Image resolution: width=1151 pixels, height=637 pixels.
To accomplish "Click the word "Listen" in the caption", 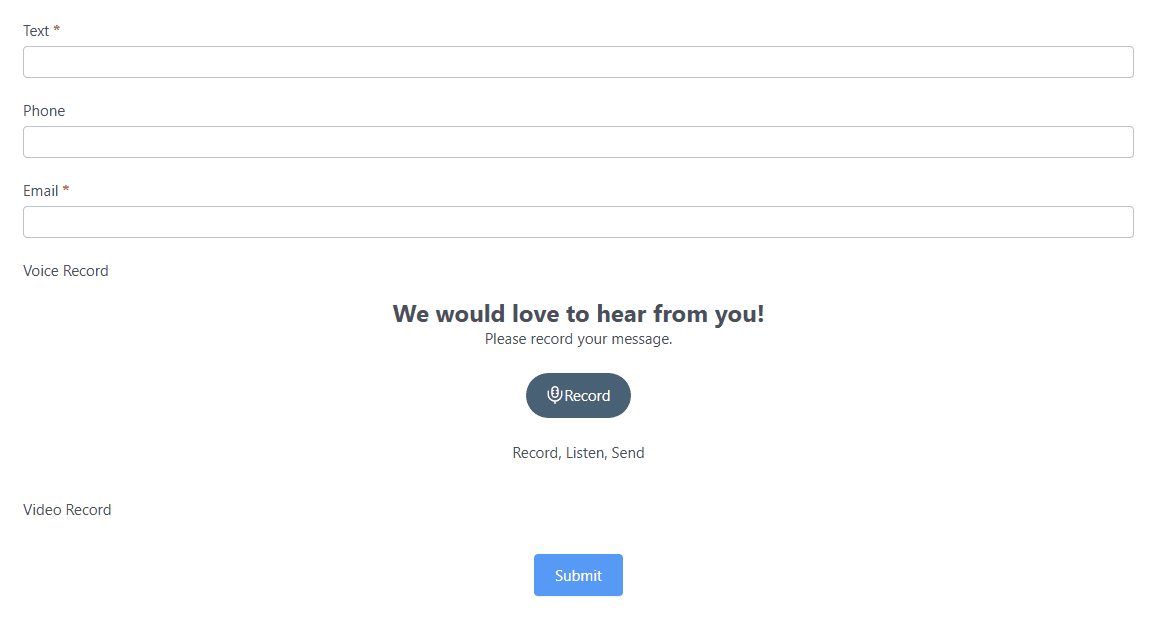I will coord(586,453).
